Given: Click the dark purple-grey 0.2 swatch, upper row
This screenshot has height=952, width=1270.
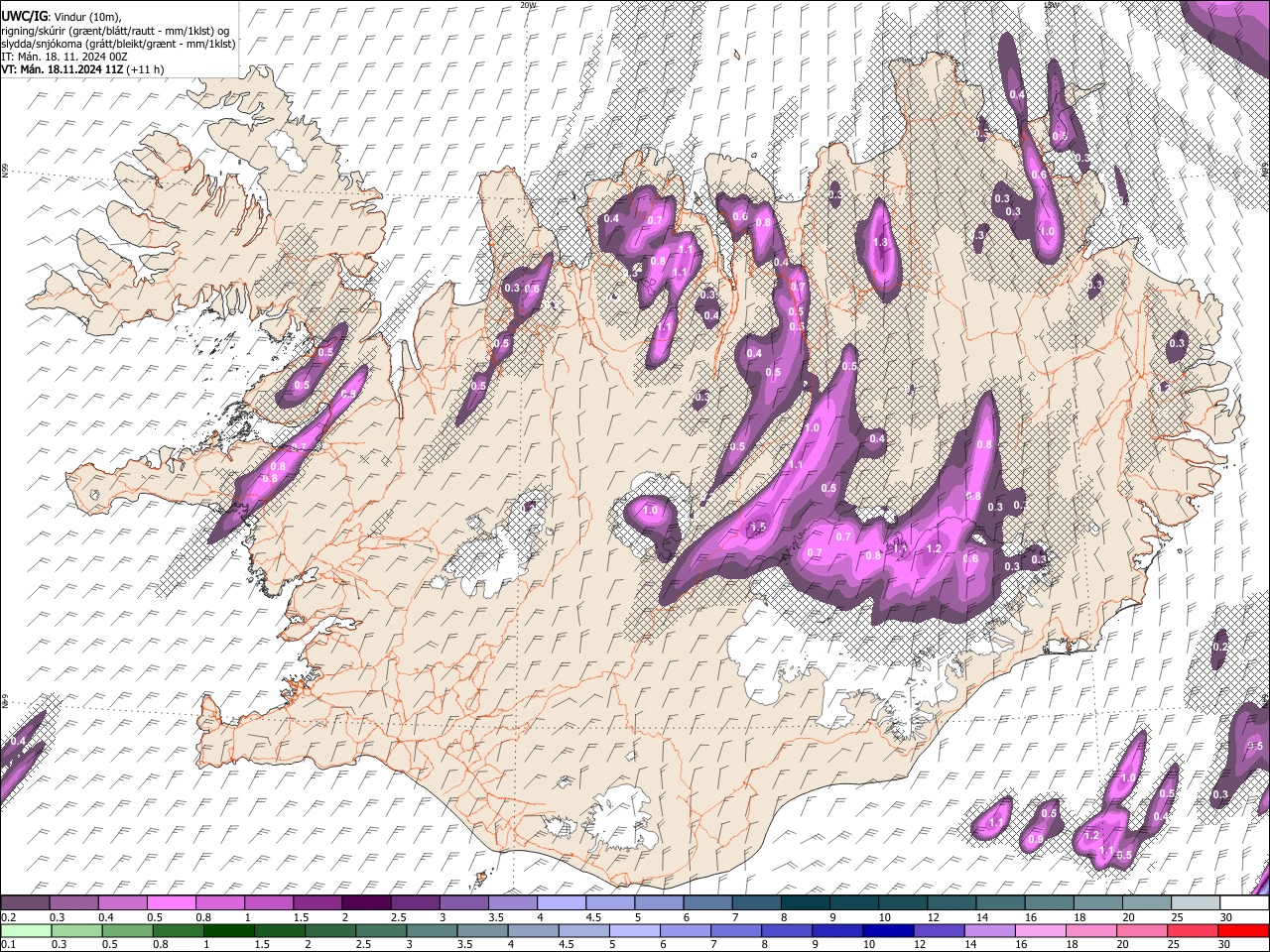Looking at the screenshot, I should tap(25, 903).
